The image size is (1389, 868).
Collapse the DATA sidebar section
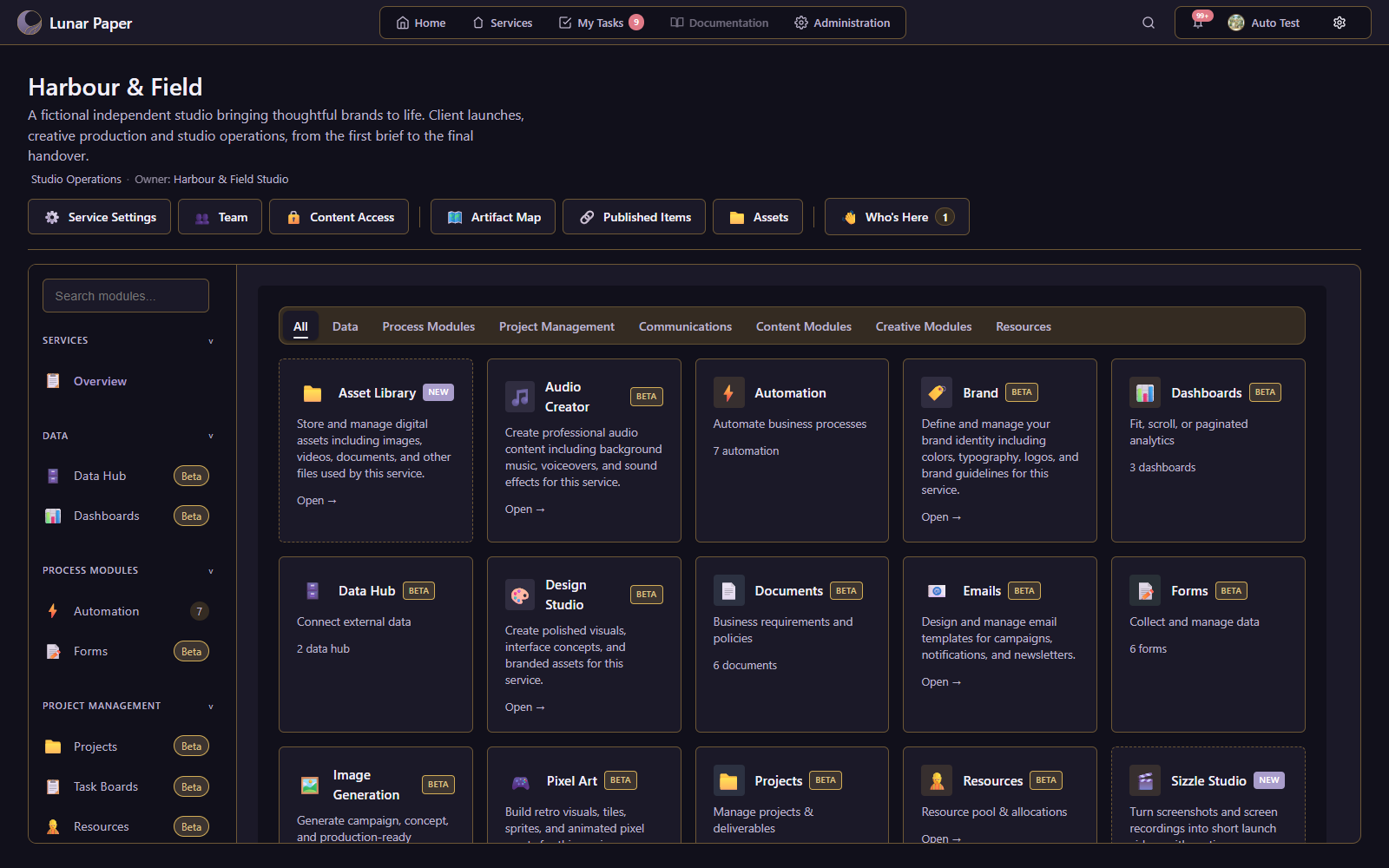pyautogui.click(x=211, y=437)
